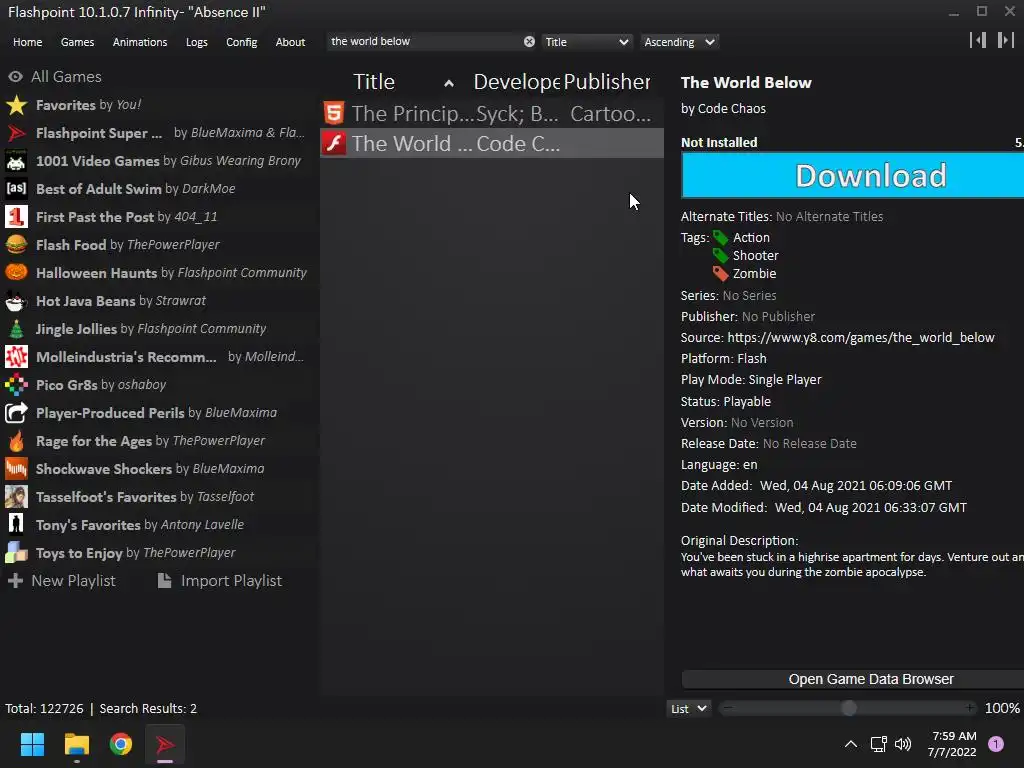1024x768 pixels.
Task: Clear the search box with the X icon
Action: (529, 42)
